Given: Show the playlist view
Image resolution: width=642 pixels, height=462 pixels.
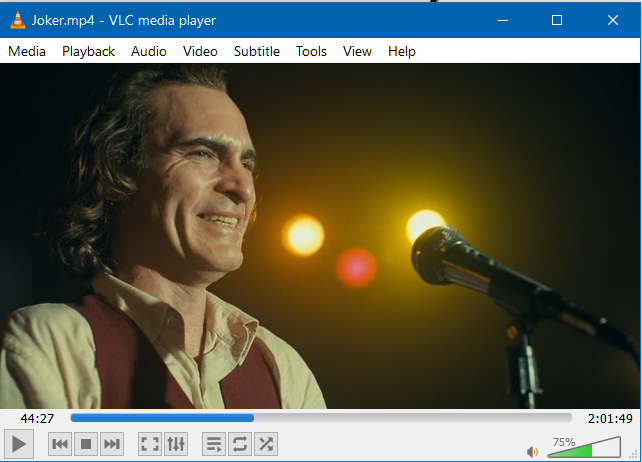Looking at the screenshot, I should pos(214,444).
